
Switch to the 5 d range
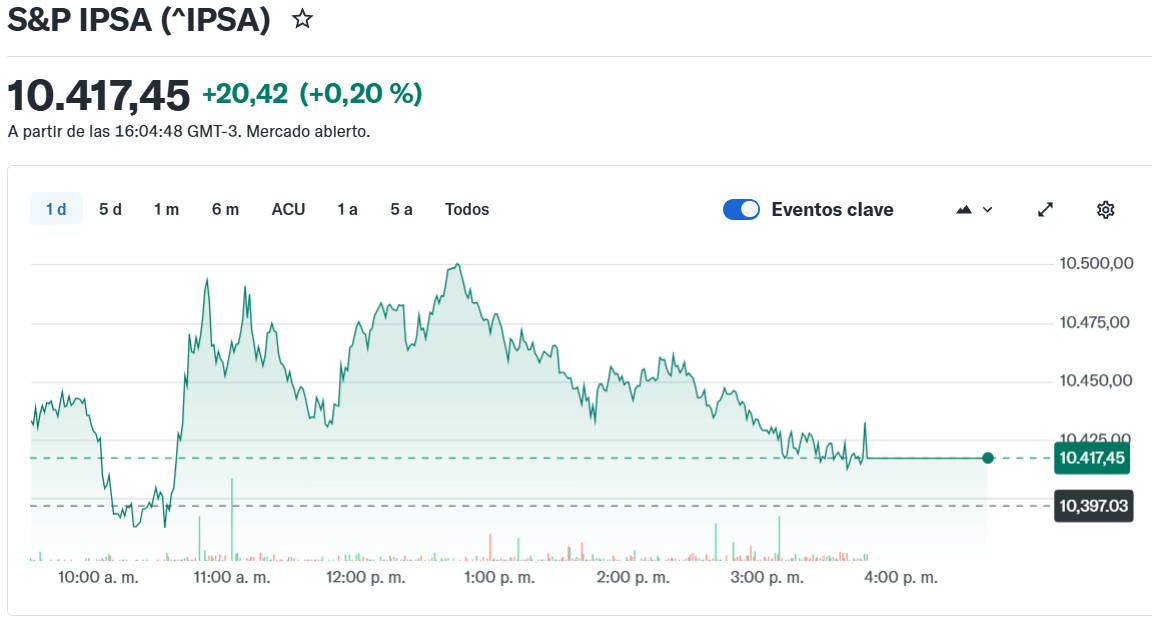pos(110,209)
